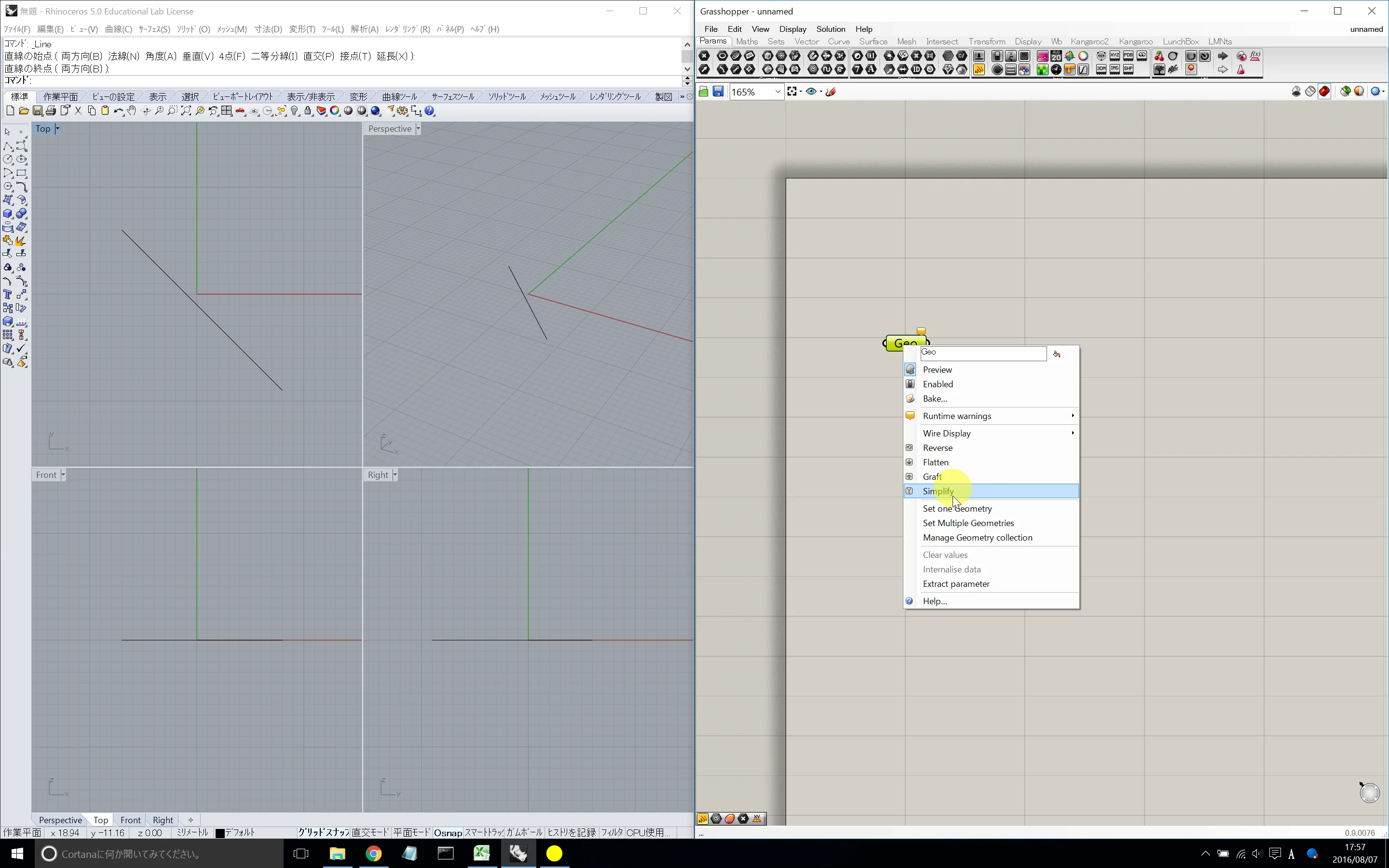Screen dimensions: 1389x868
Task: Toggle Simplify in Geo context menu
Action: pos(991,491)
